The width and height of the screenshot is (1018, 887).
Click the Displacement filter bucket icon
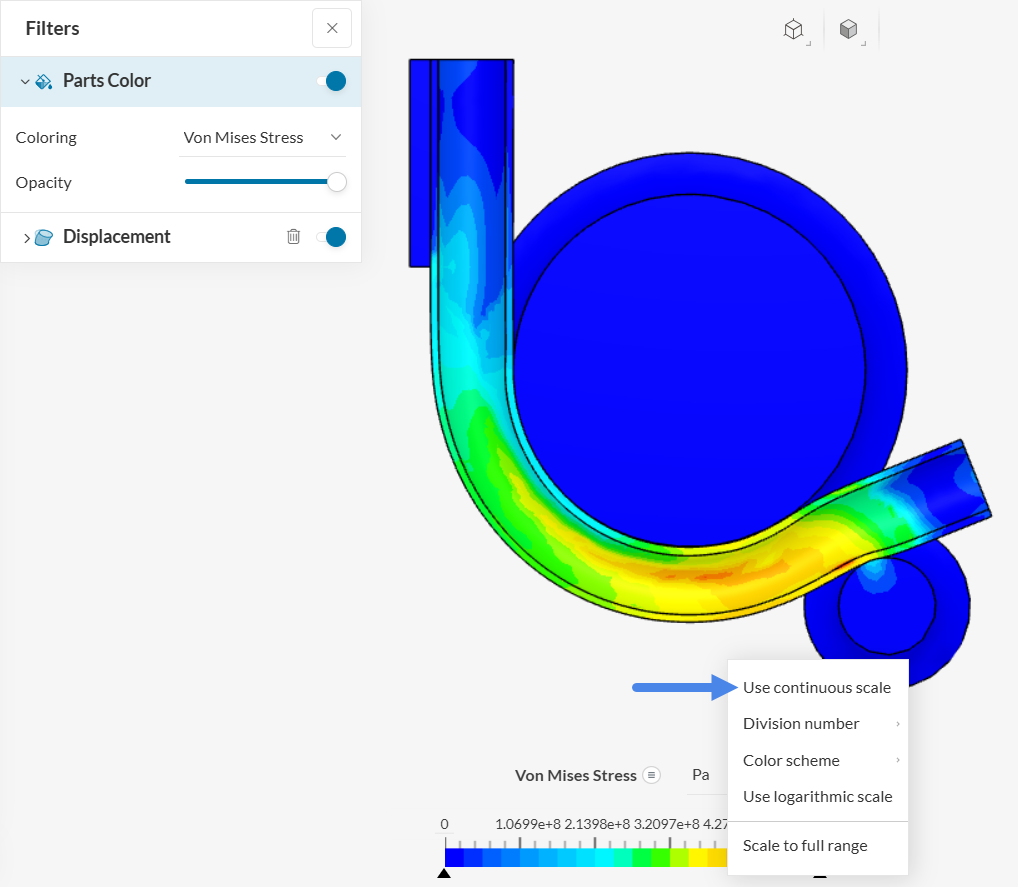pos(44,237)
